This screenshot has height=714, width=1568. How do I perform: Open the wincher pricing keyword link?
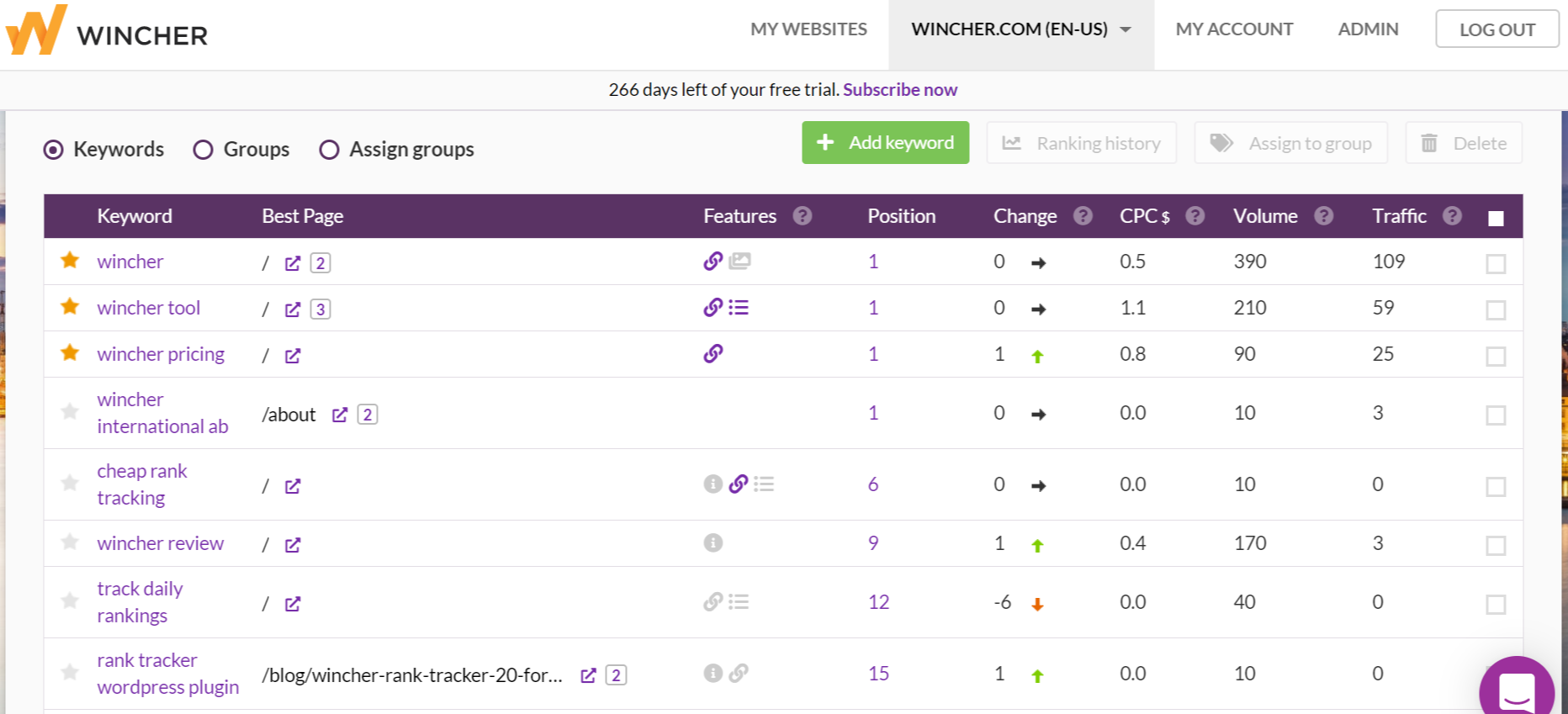click(x=161, y=354)
